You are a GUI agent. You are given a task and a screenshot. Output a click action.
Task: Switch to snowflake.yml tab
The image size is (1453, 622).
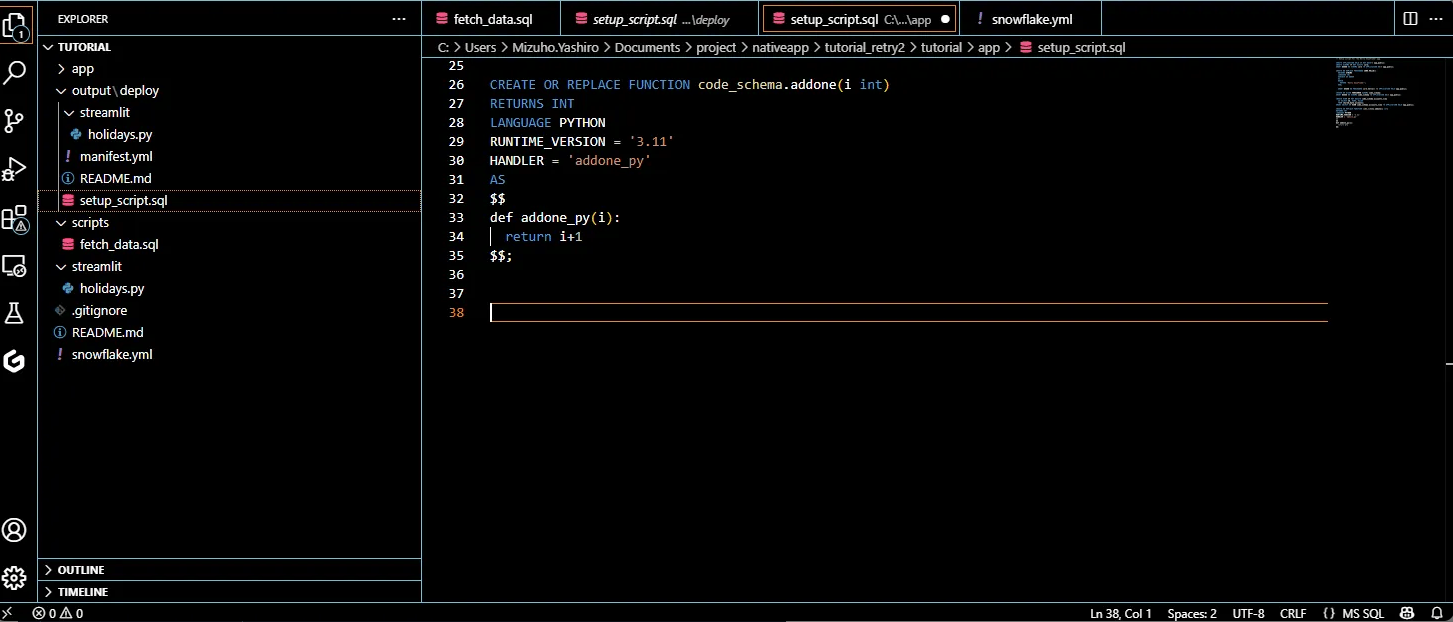tap(1031, 19)
